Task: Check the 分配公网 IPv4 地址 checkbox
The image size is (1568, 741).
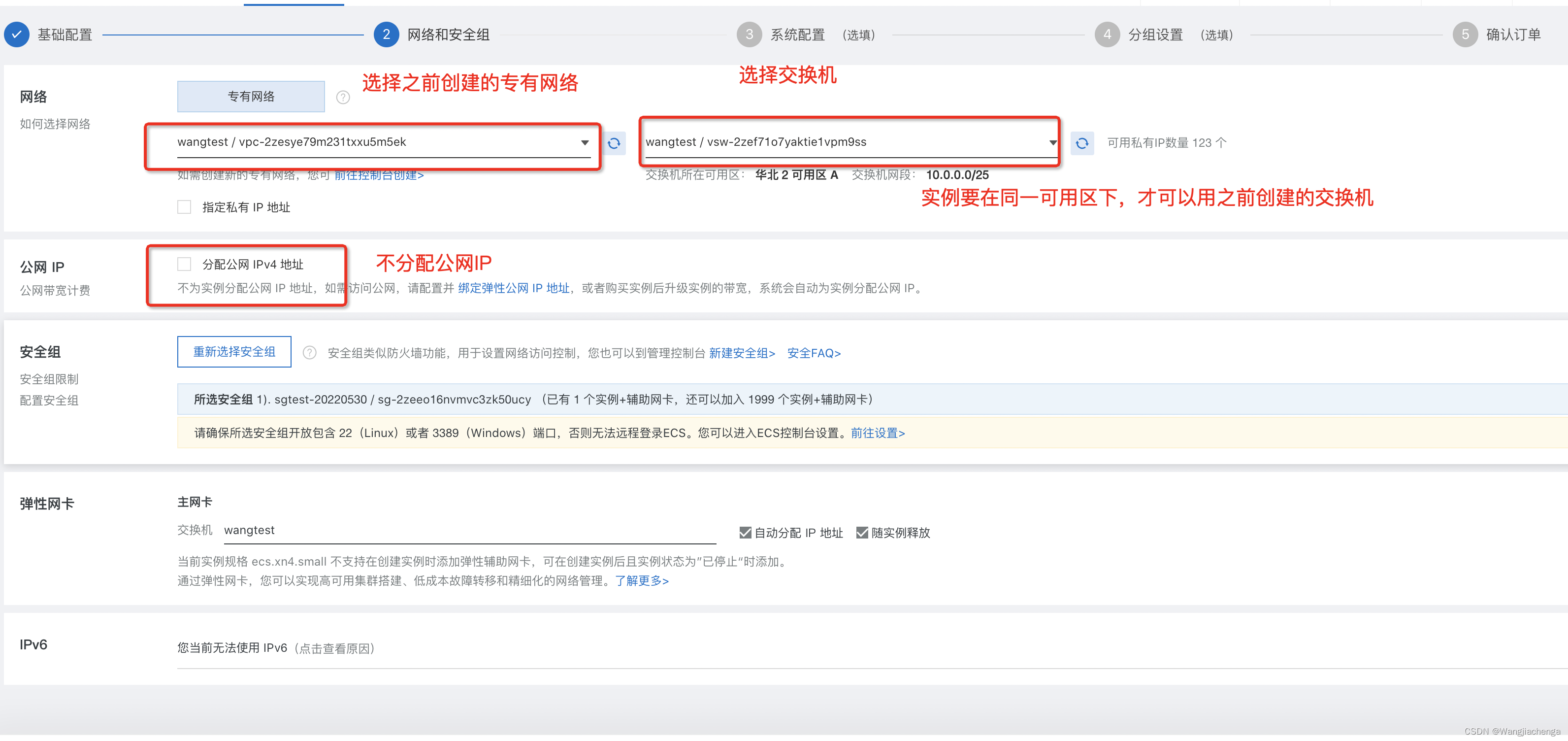Action: pos(185,264)
